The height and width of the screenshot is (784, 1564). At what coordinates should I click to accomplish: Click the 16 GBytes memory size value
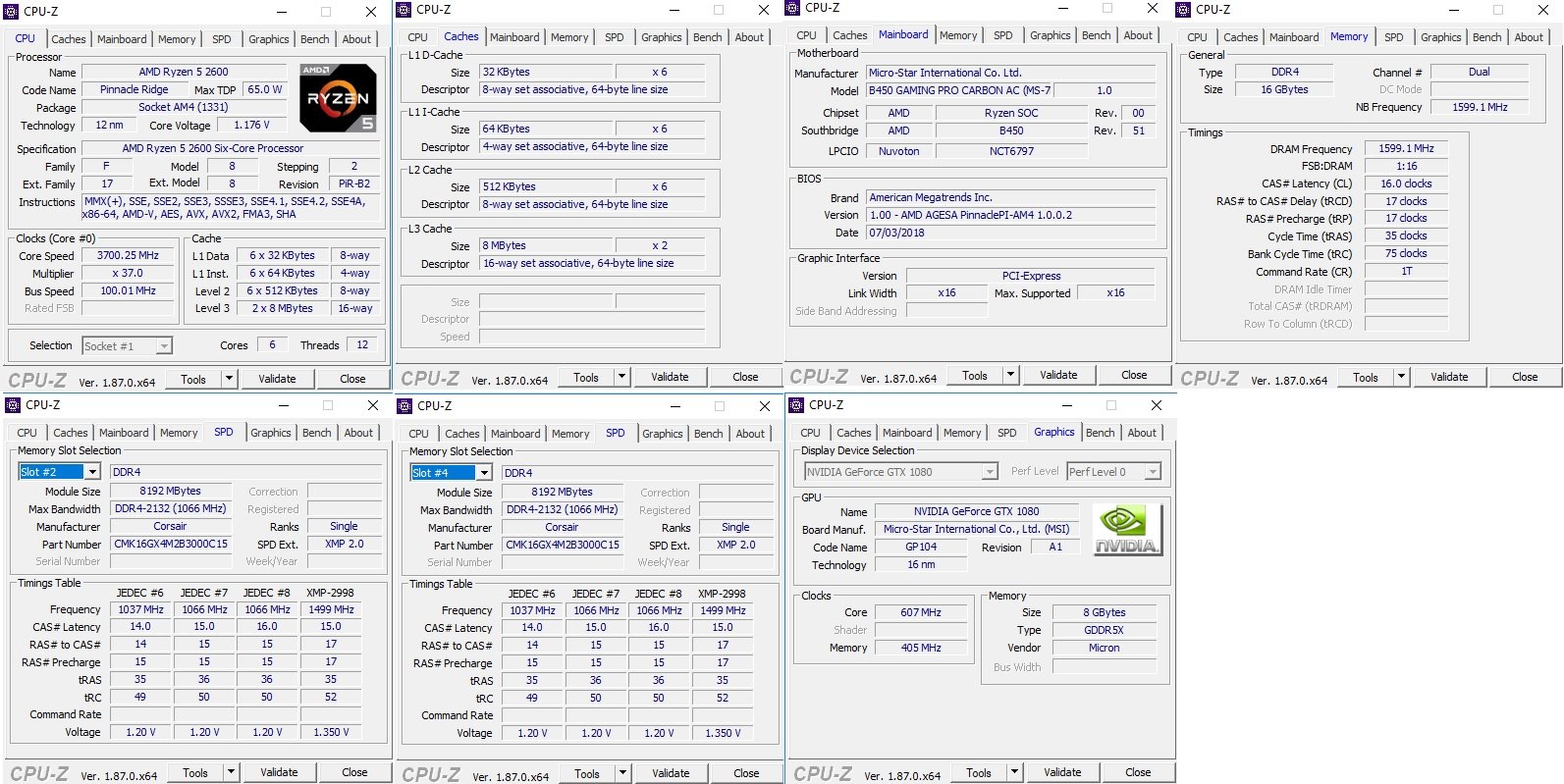(1284, 89)
